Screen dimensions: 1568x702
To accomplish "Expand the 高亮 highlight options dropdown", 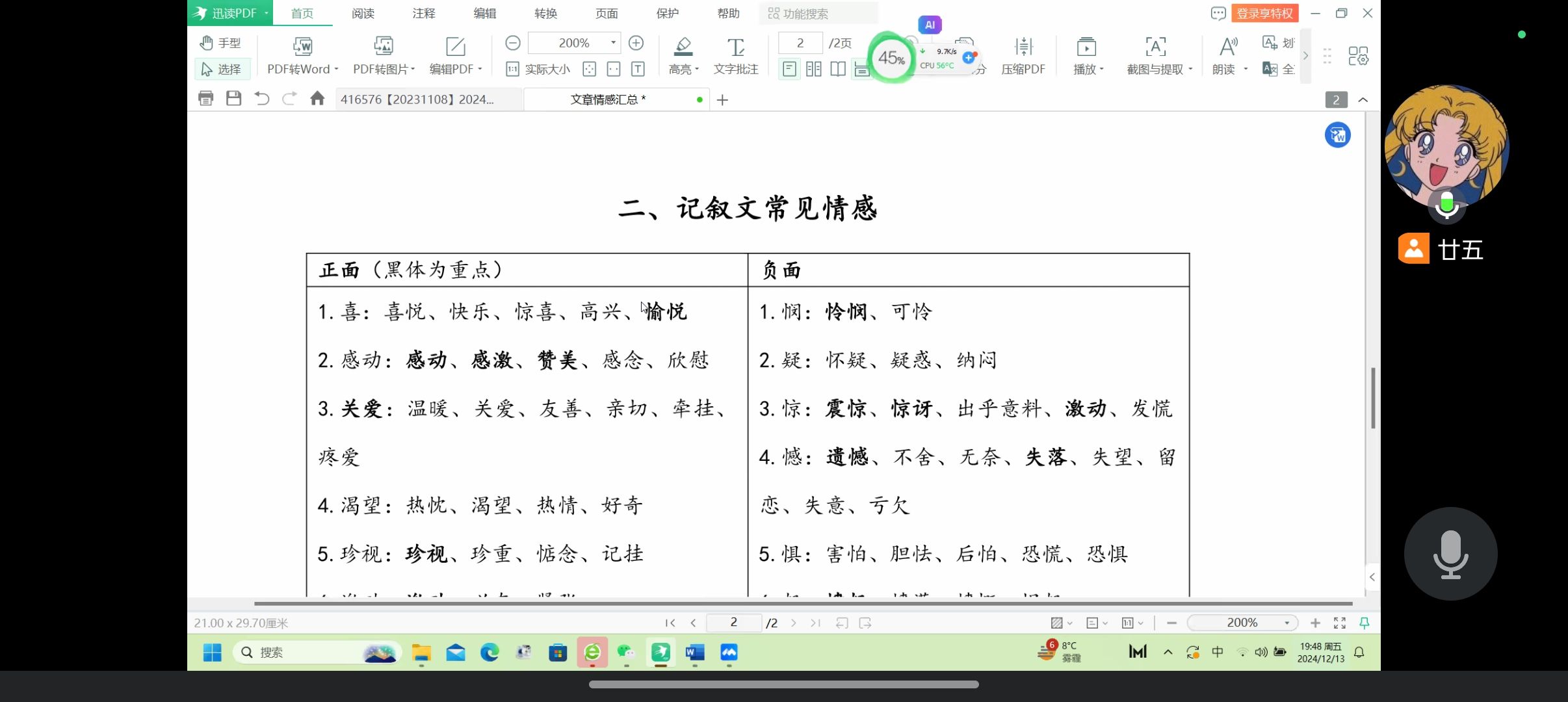I will (x=697, y=69).
